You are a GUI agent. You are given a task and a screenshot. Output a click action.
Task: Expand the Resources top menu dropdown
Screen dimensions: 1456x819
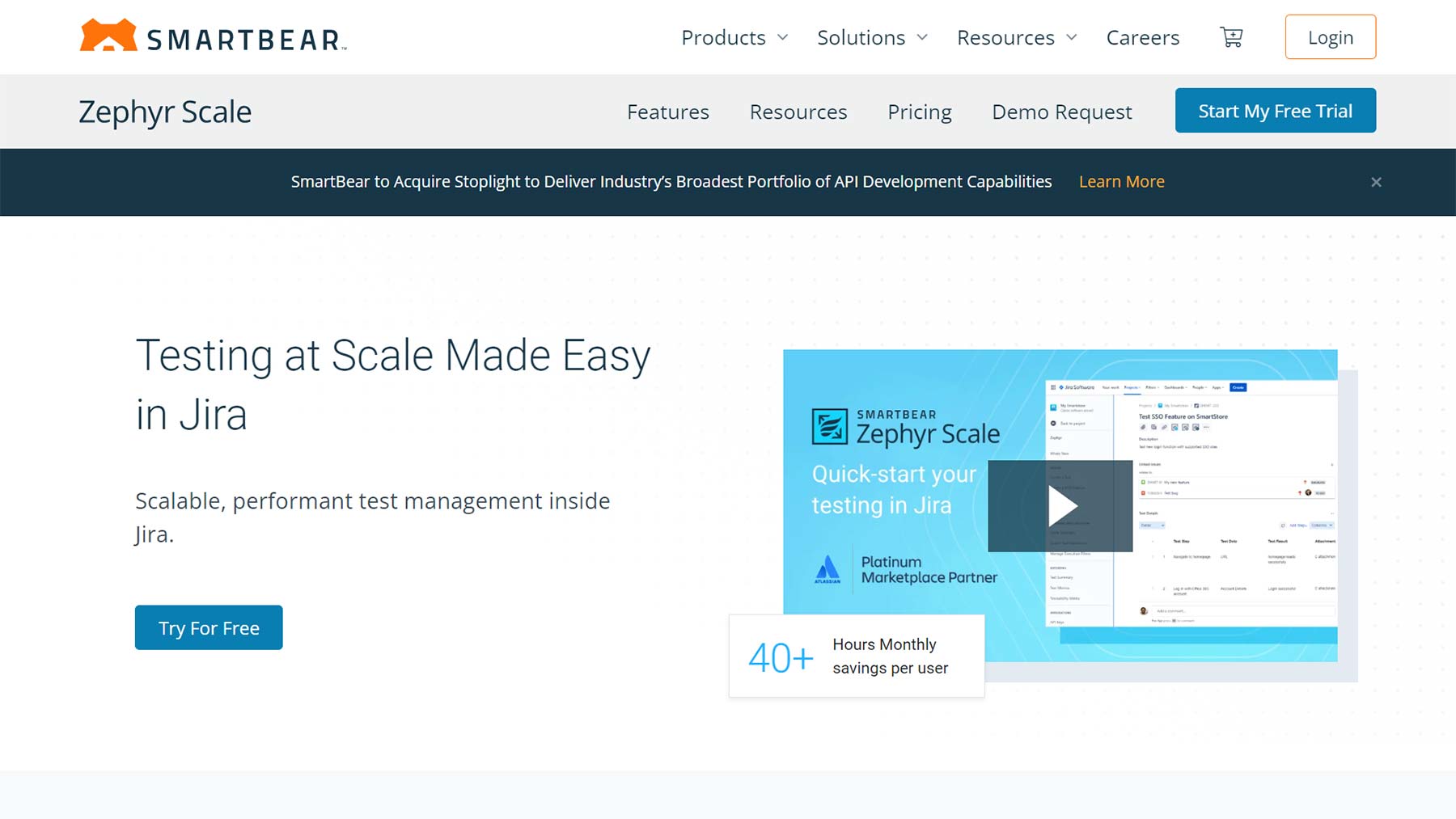click(x=1017, y=37)
